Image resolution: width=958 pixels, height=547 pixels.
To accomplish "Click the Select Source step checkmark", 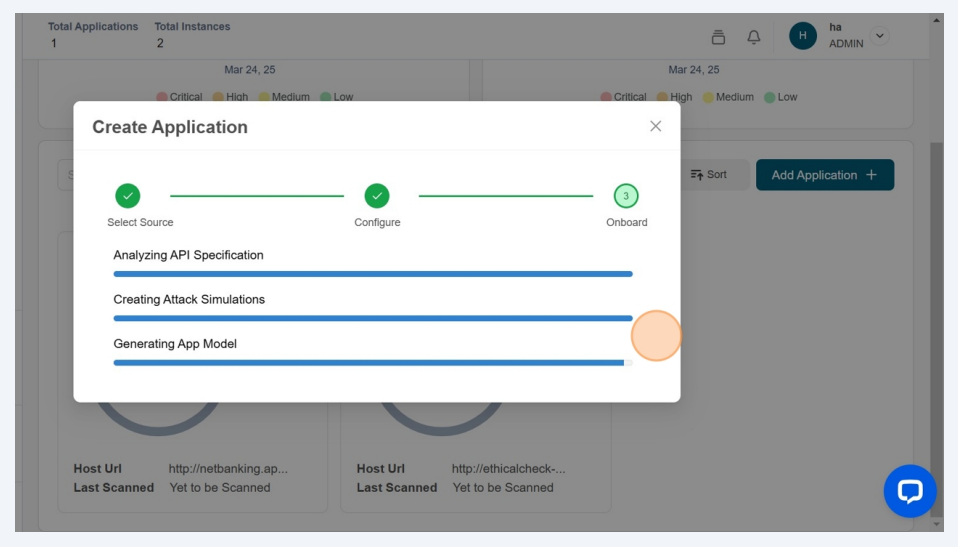I will (x=127, y=196).
